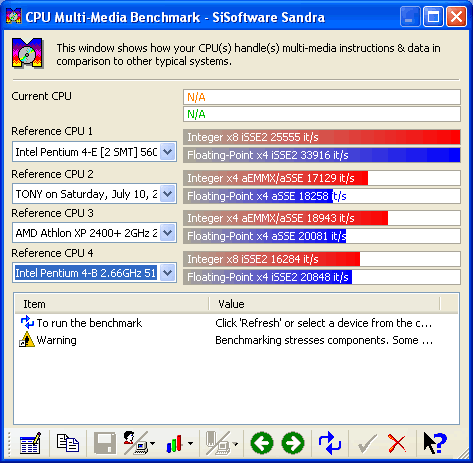Click the 'Click Refresh or select a device' value
Image resolution: width=473 pixels, height=463 pixels.
(x=323, y=323)
